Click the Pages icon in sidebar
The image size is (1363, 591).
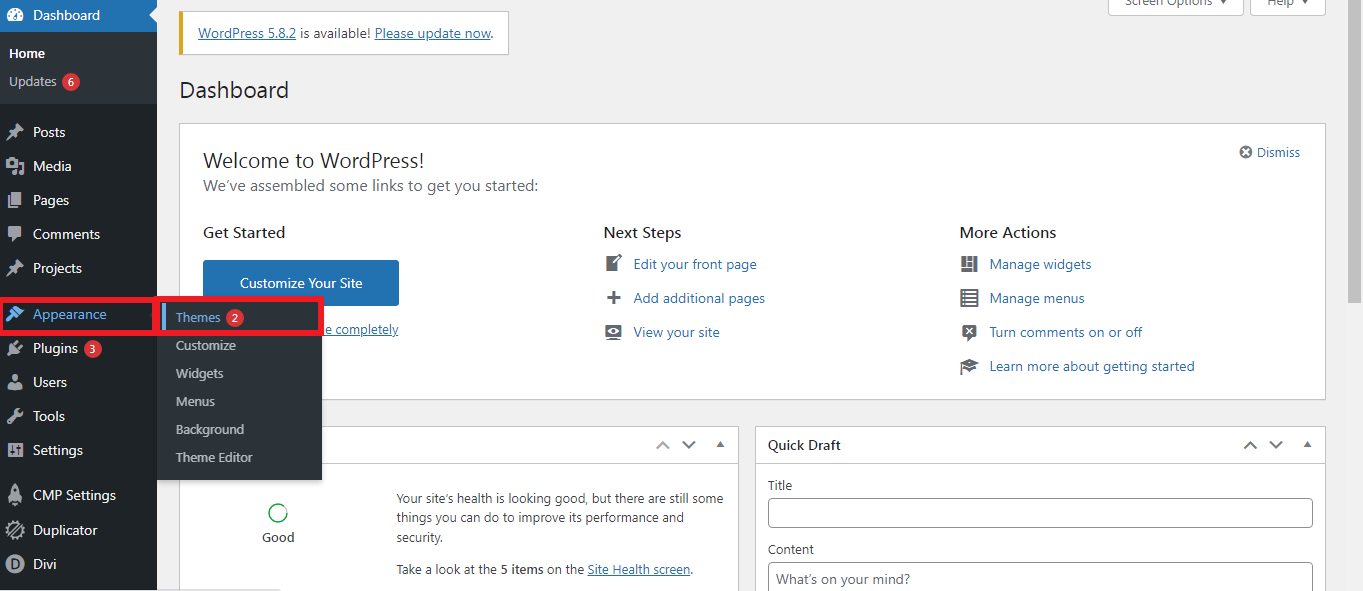pyautogui.click(x=15, y=200)
